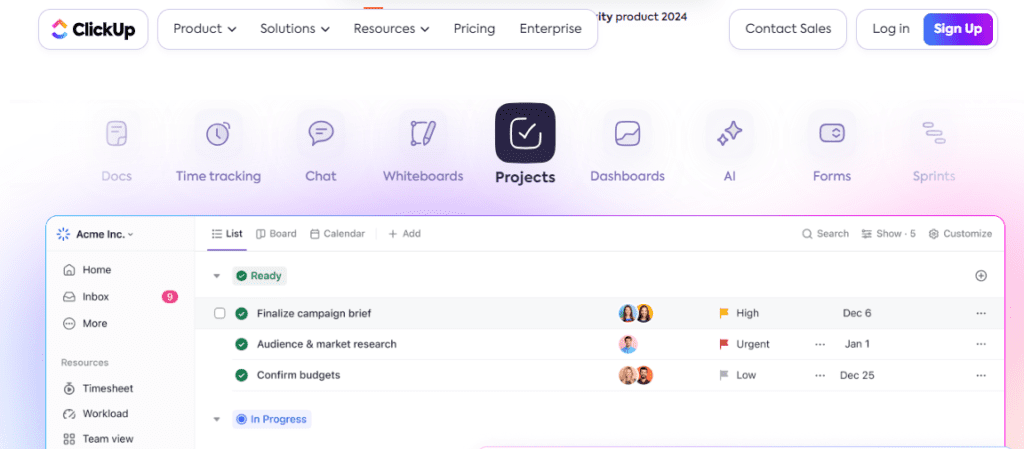
Task: Toggle the Confirm budgets completion status circle
Action: point(241,375)
